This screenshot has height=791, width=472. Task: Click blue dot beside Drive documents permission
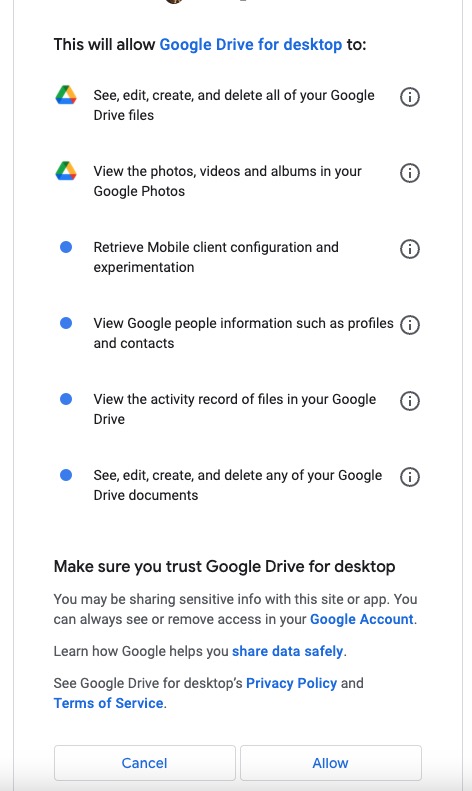point(66,475)
